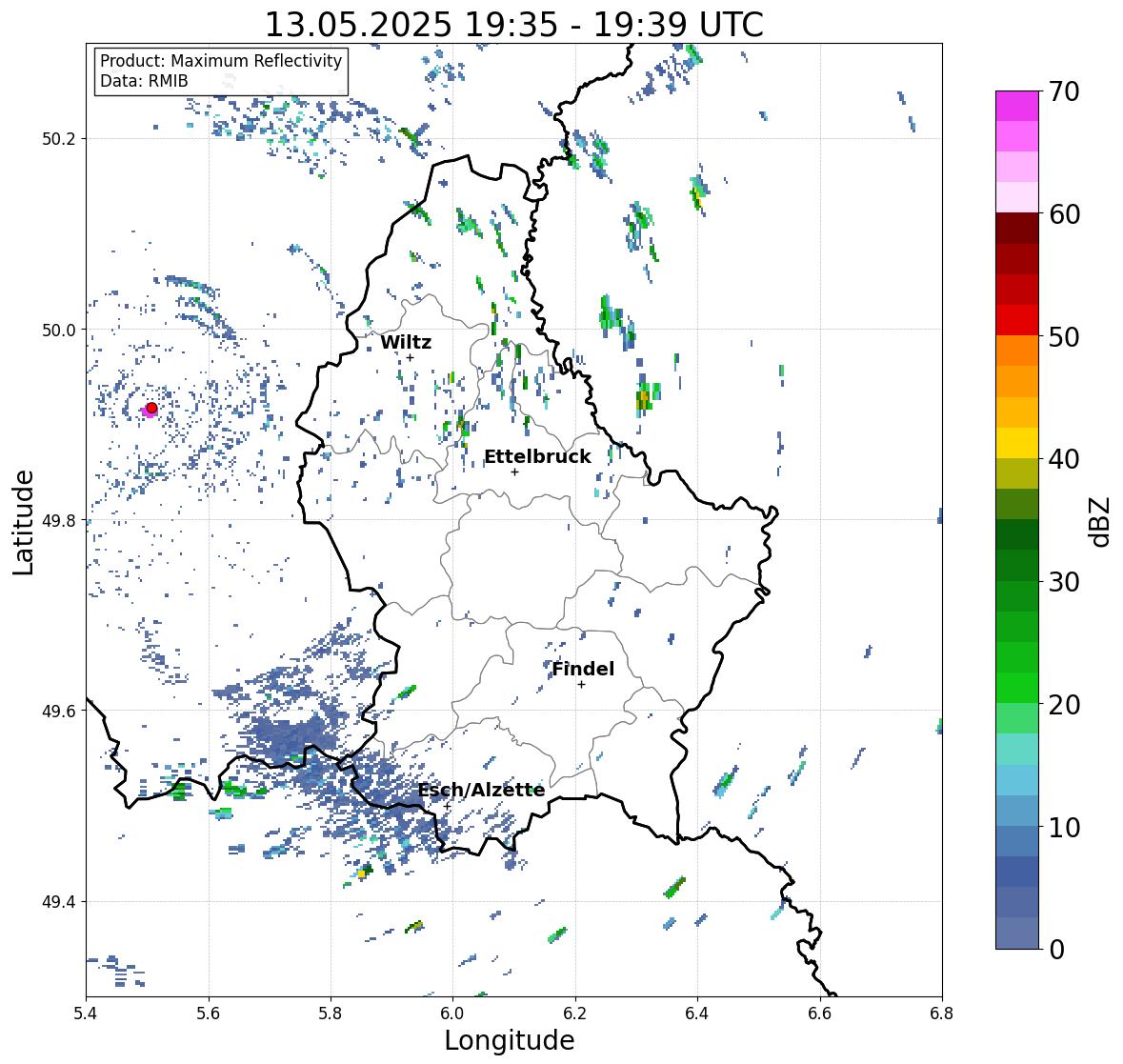
Task: Click the 'Product: Maximum Reflectivity' legend text
Action: (x=221, y=61)
